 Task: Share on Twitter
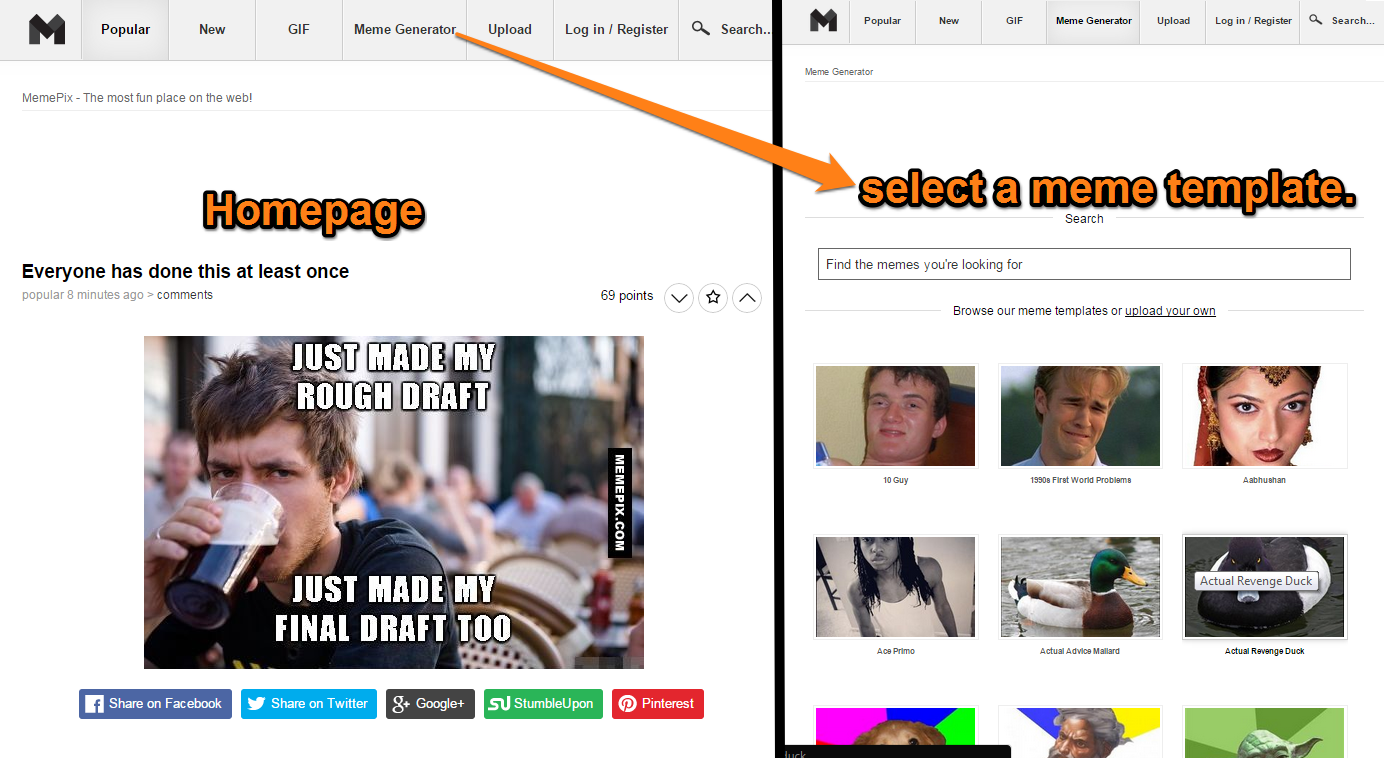click(x=309, y=704)
